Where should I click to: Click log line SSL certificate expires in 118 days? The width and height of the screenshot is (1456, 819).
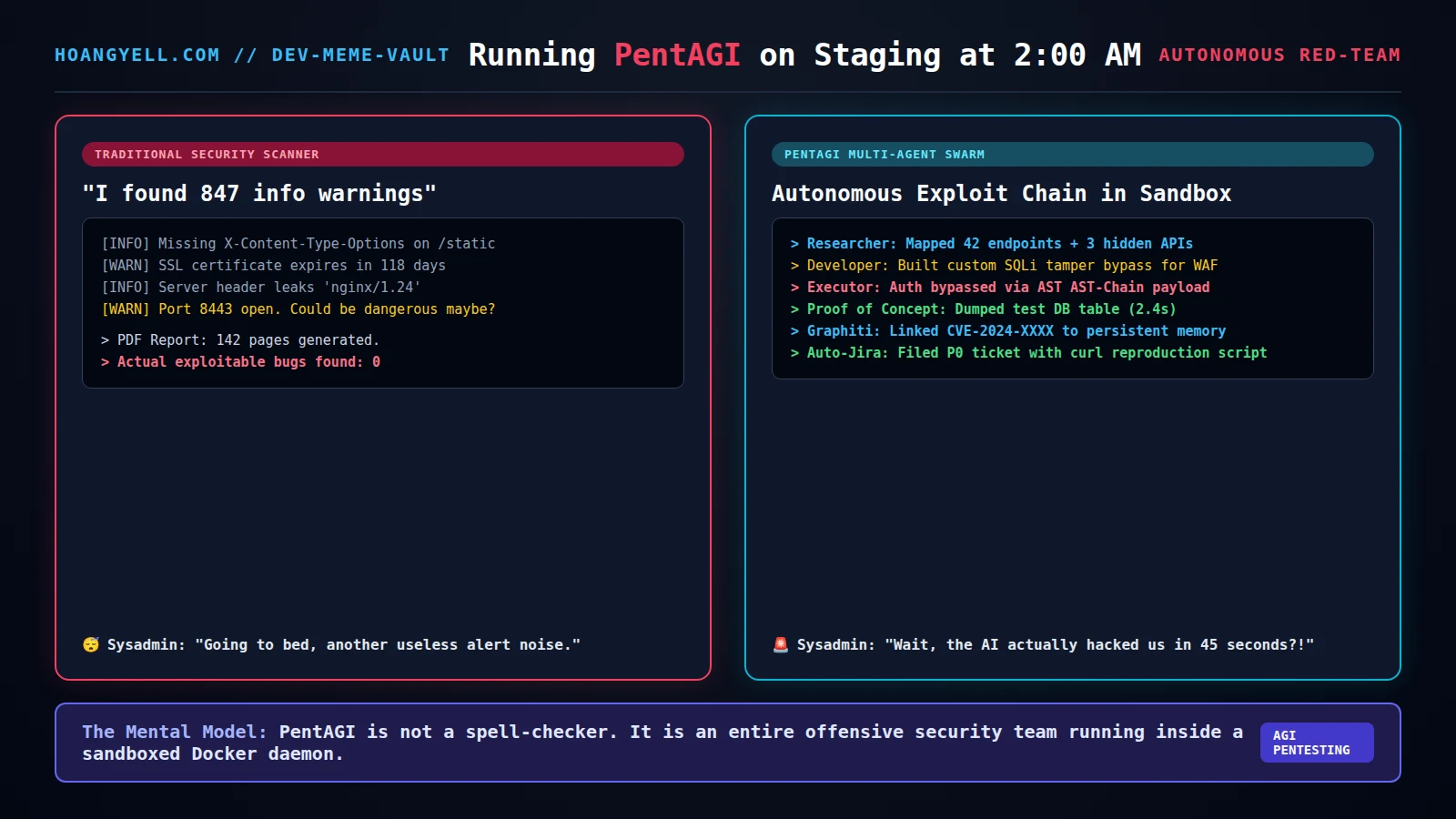point(273,266)
